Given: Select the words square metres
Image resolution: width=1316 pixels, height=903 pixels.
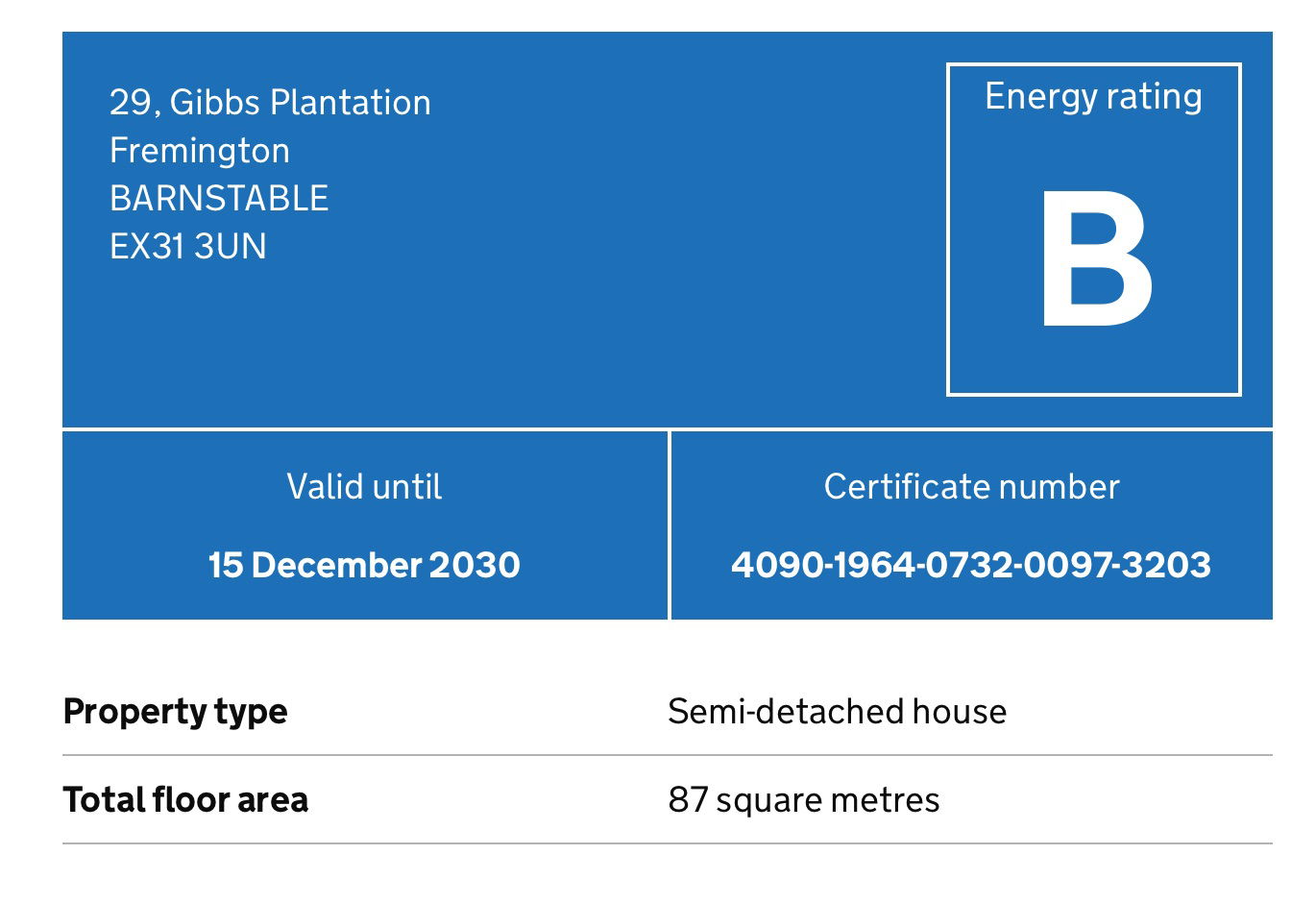Looking at the screenshot, I should (828, 800).
